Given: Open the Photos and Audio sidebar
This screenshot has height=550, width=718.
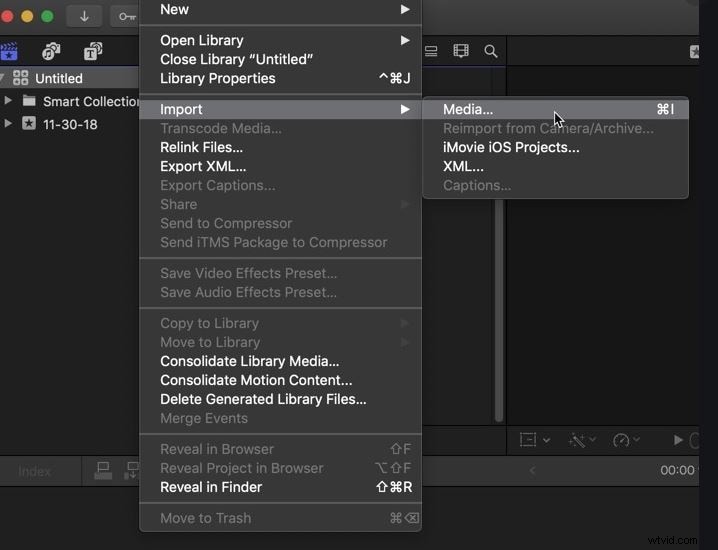Looking at the screenshot, I should [51, 51].
